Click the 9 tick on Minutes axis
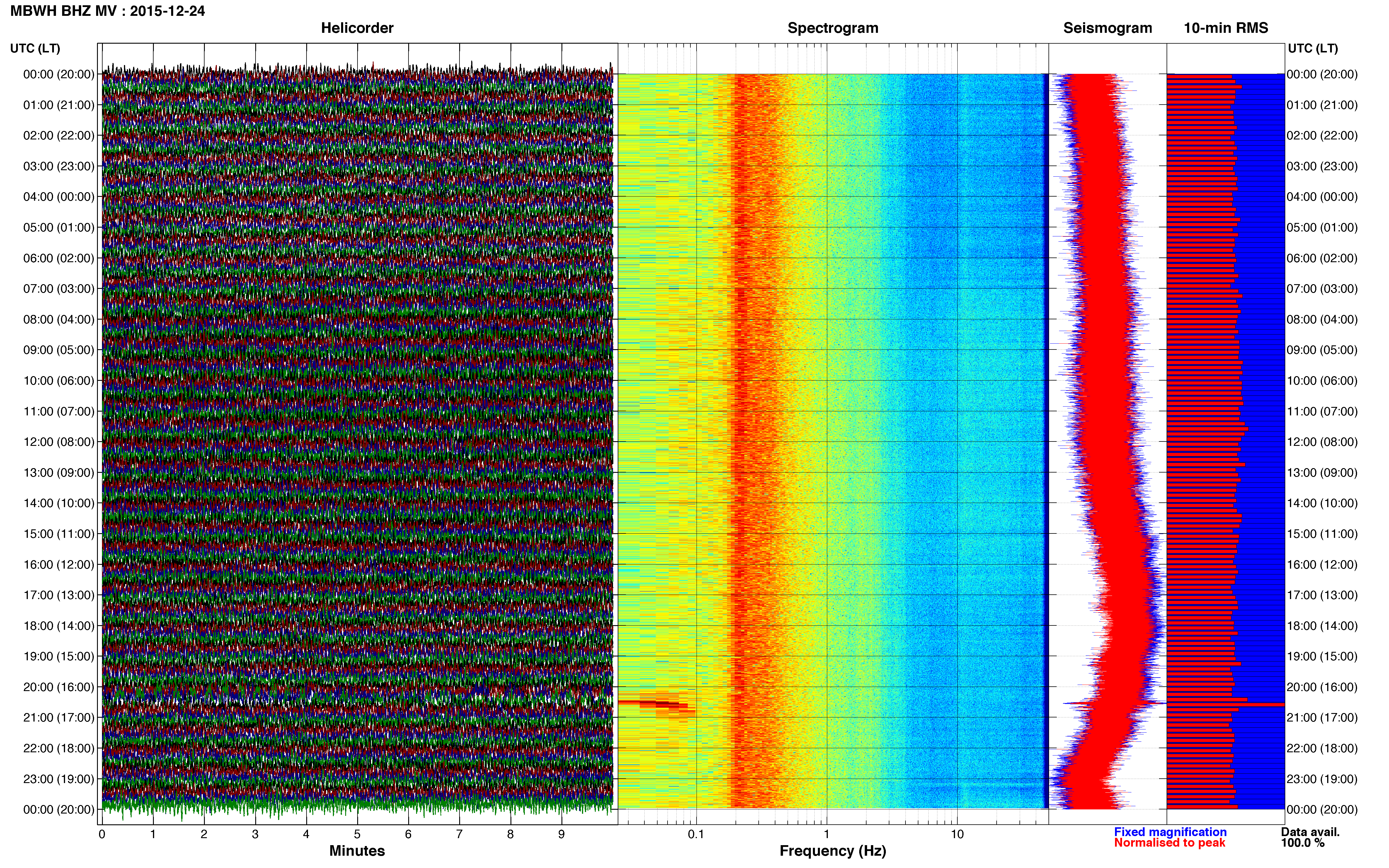 (x=561, y=834)
